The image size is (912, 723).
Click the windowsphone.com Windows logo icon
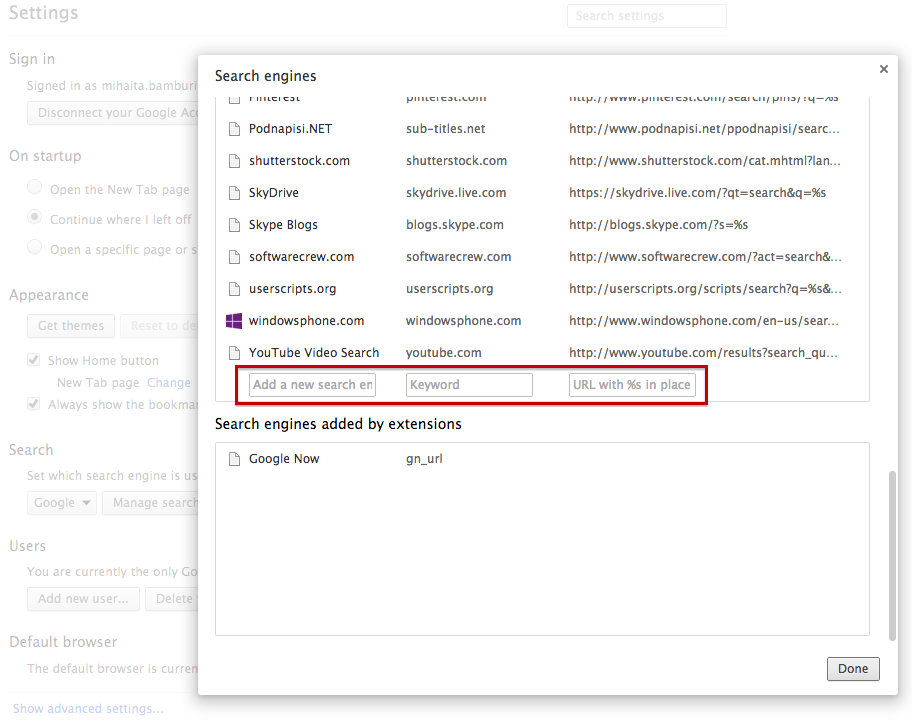[234, 320]
